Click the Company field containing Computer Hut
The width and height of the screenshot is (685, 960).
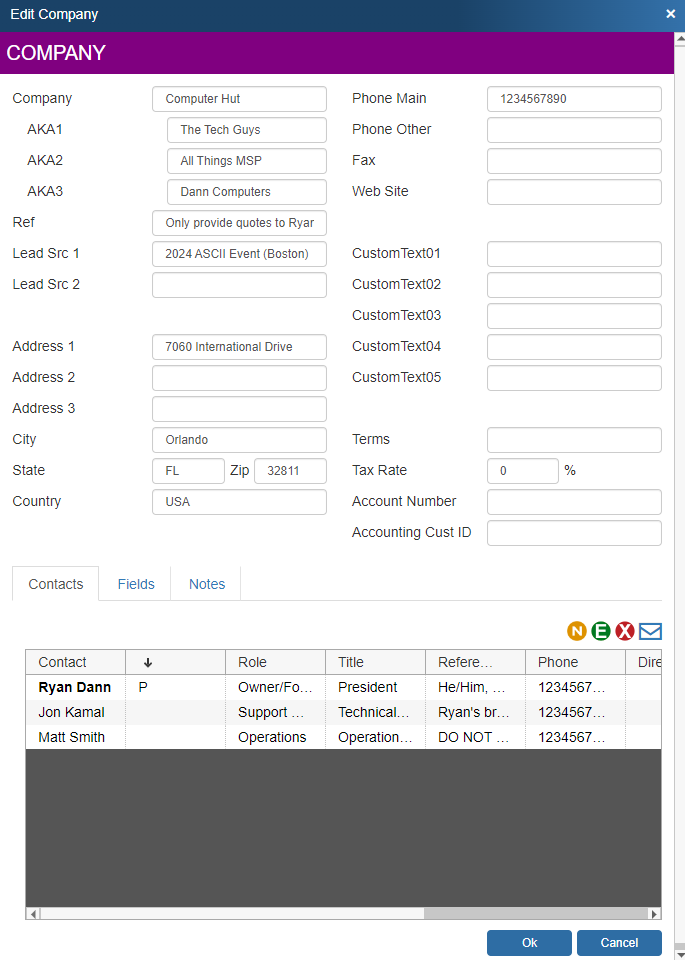(x=239, y=98)
